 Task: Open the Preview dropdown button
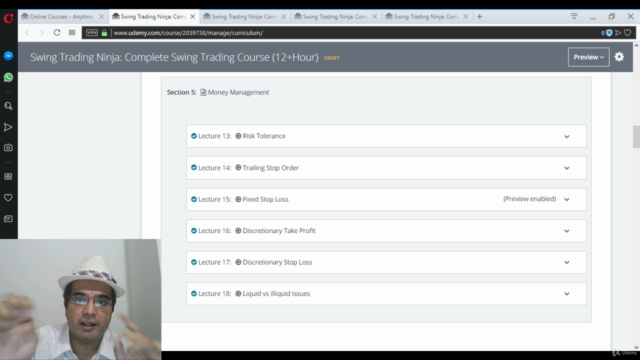tap(589, 57)
